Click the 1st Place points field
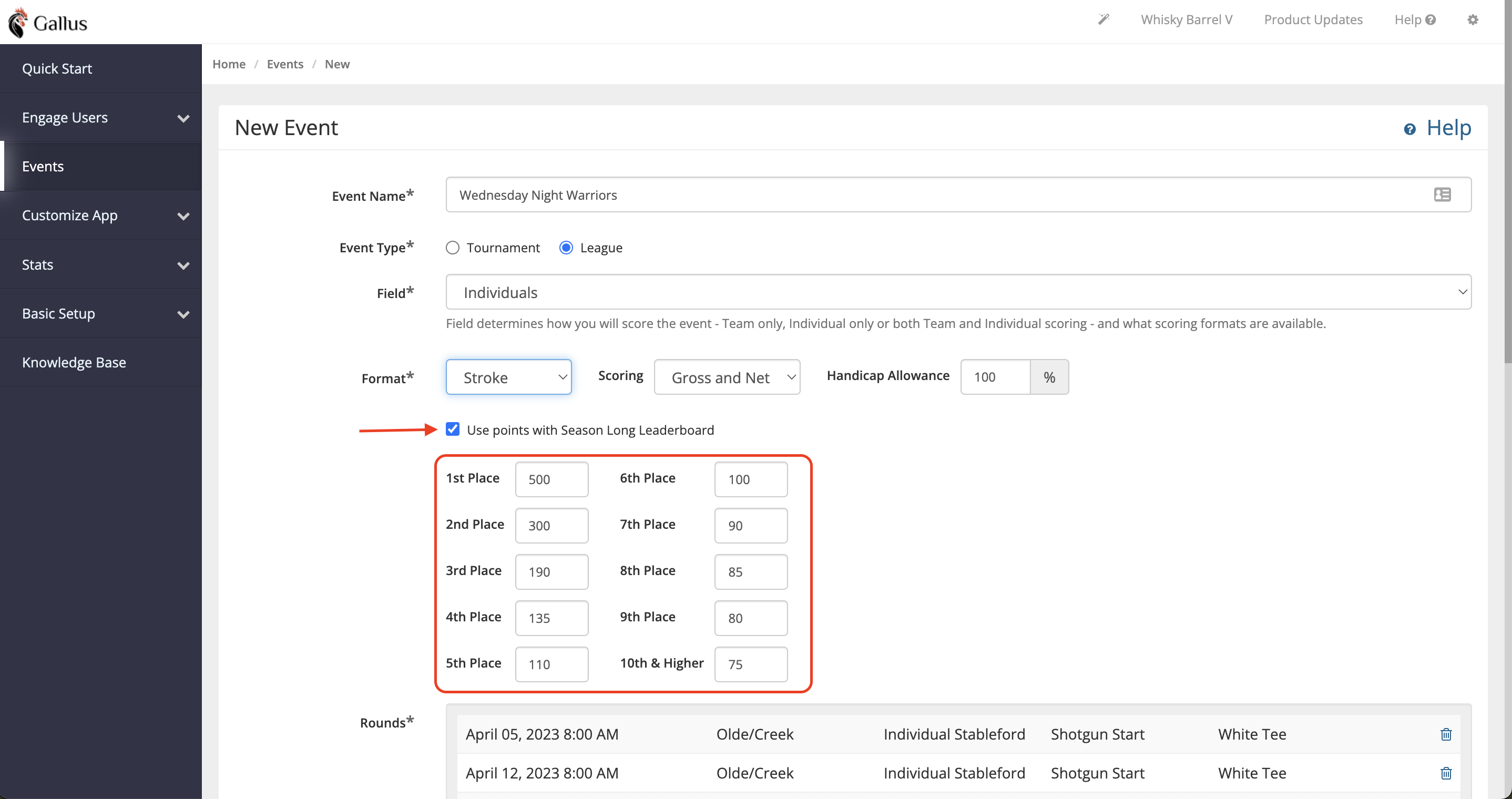Image resolution: width=1512 pixels, height=799 pixels. 551,478
